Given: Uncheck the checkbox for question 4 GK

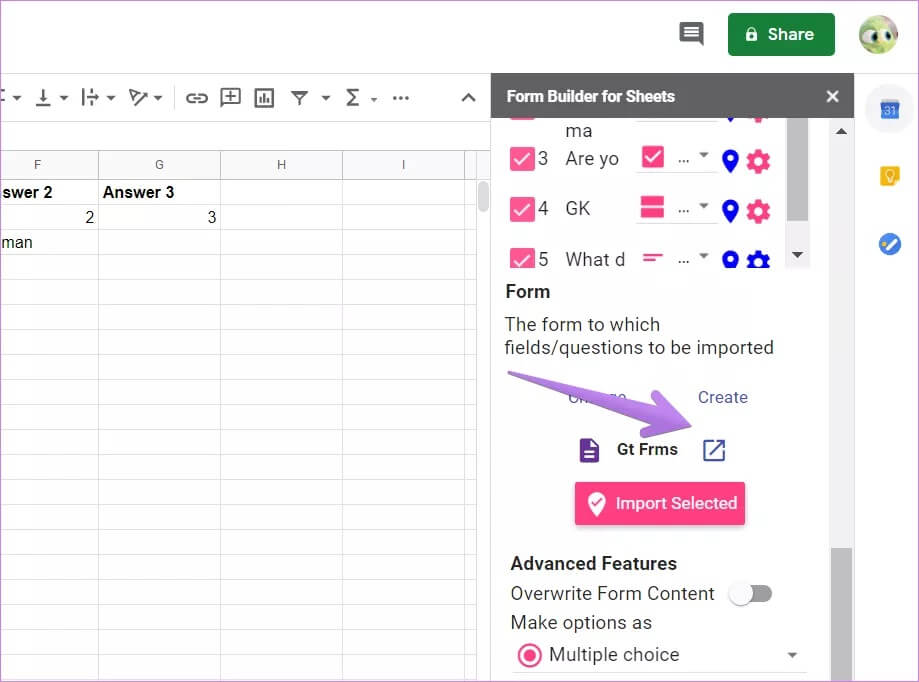Looking at the screenshot, I should (522, 209).
